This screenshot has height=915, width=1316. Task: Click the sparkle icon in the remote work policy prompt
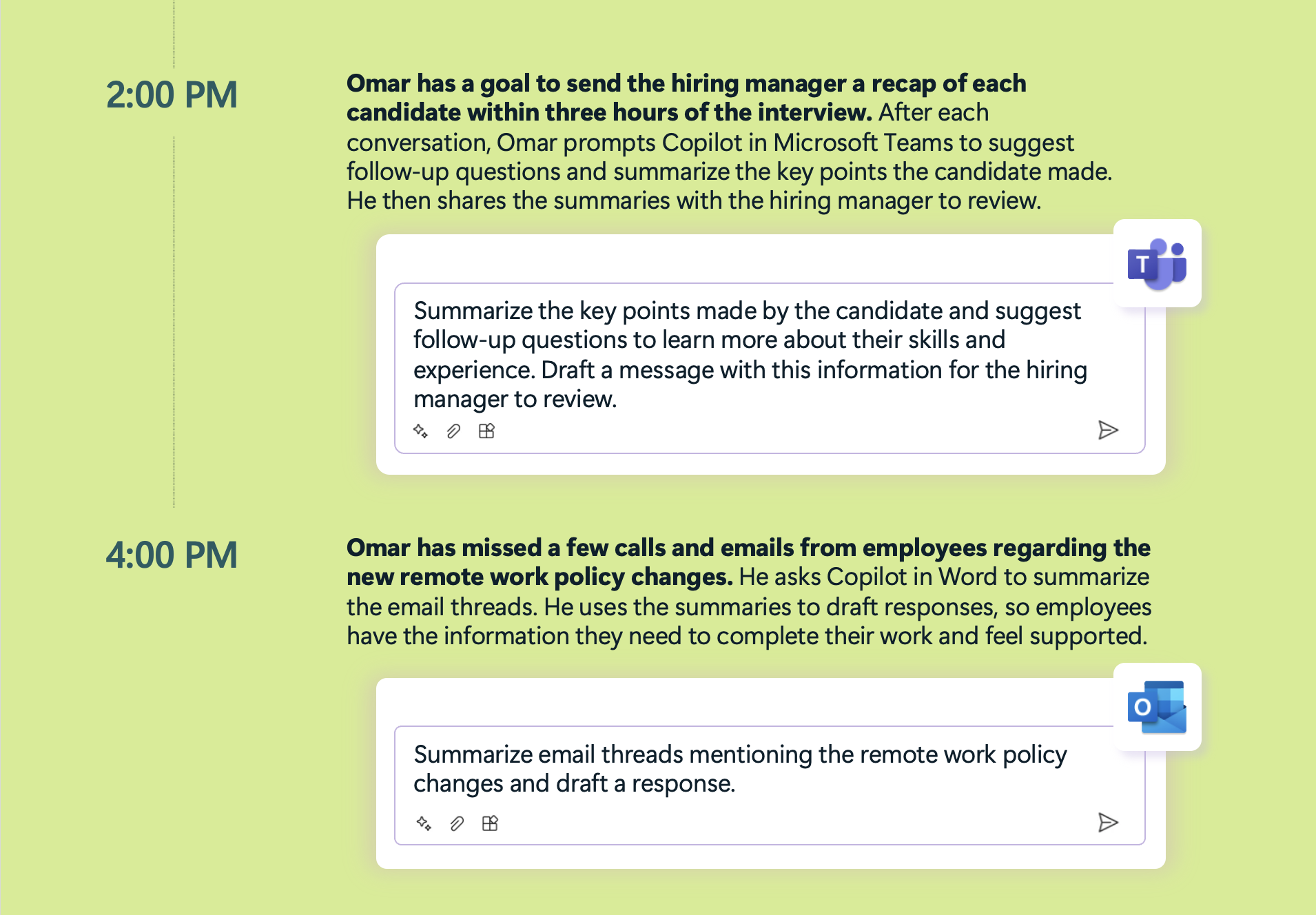click(x=424, y=823)
